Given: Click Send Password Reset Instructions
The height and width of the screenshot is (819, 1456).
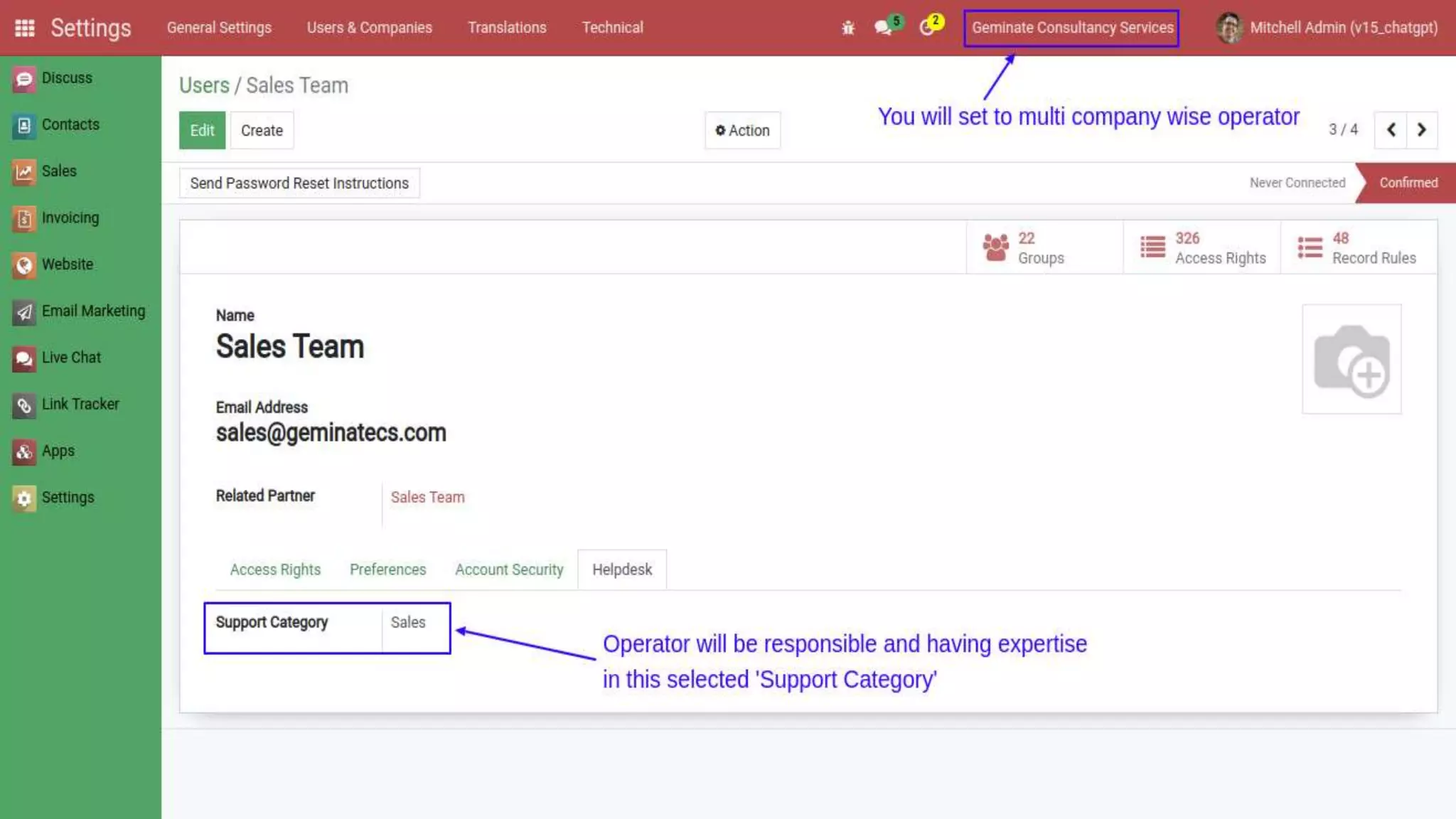Looking at the screenshot, I should click(299, 183).
